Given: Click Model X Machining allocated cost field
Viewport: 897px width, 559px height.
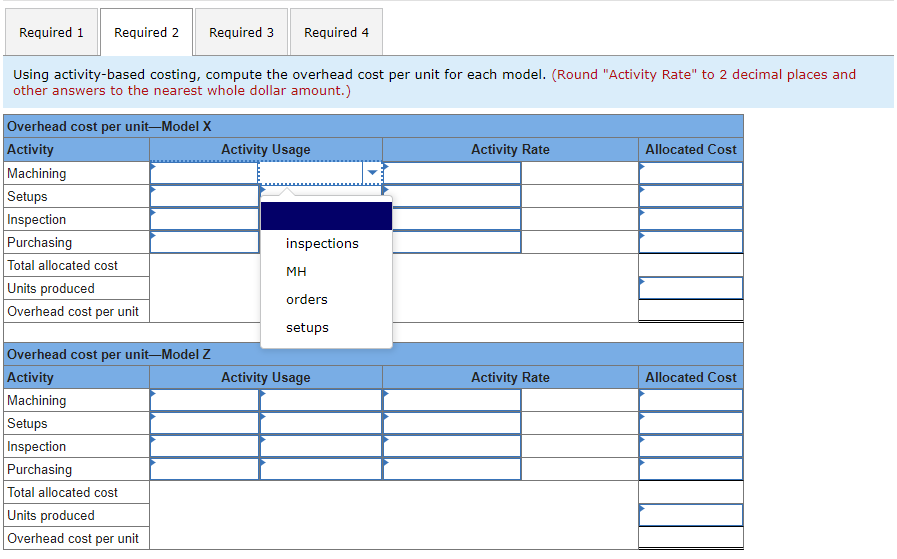Looking at the screenshot, I should pyautogui.click(x=691, y=173).
